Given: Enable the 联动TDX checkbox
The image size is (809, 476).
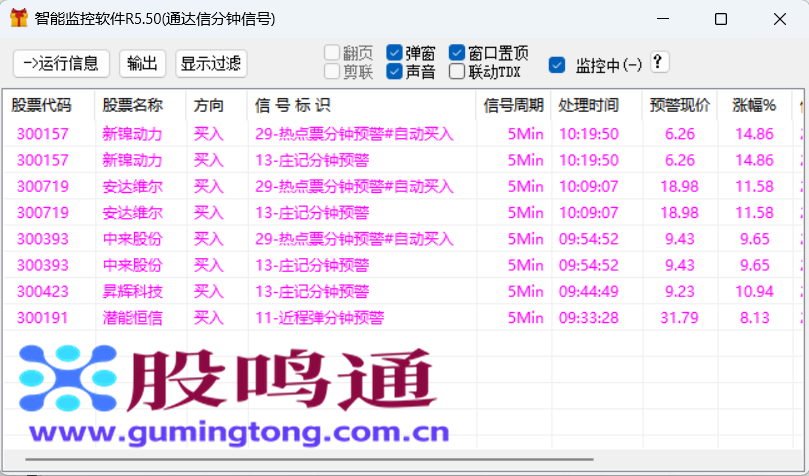Looking at the screenshot, I should pos(457,71).
